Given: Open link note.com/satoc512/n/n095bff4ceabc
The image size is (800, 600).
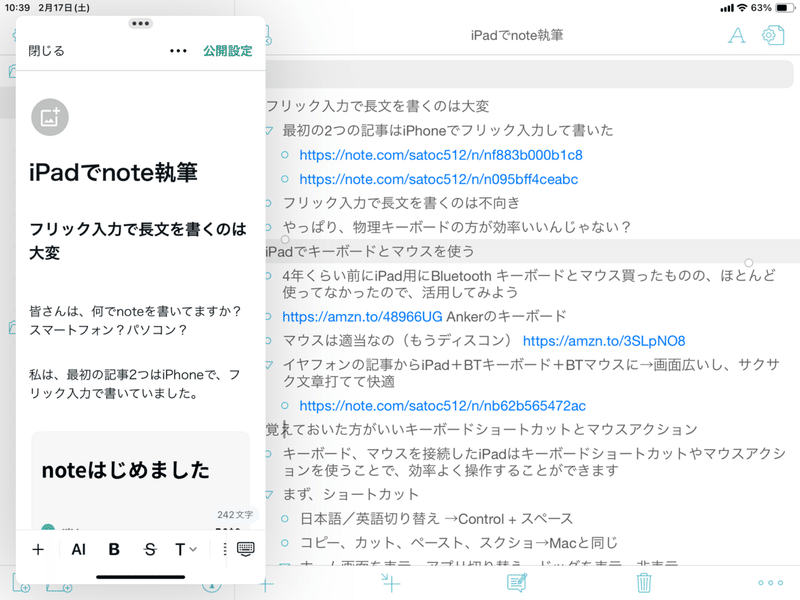Looking at the screenshot, I should click(439, 179).
